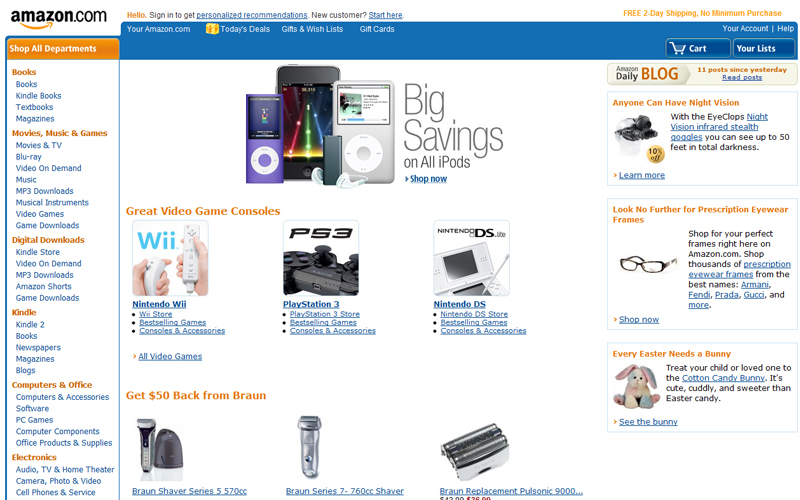Viewport: 800px width, 500px height.
Task: Open Your Account link
Action: coord(745,29)
